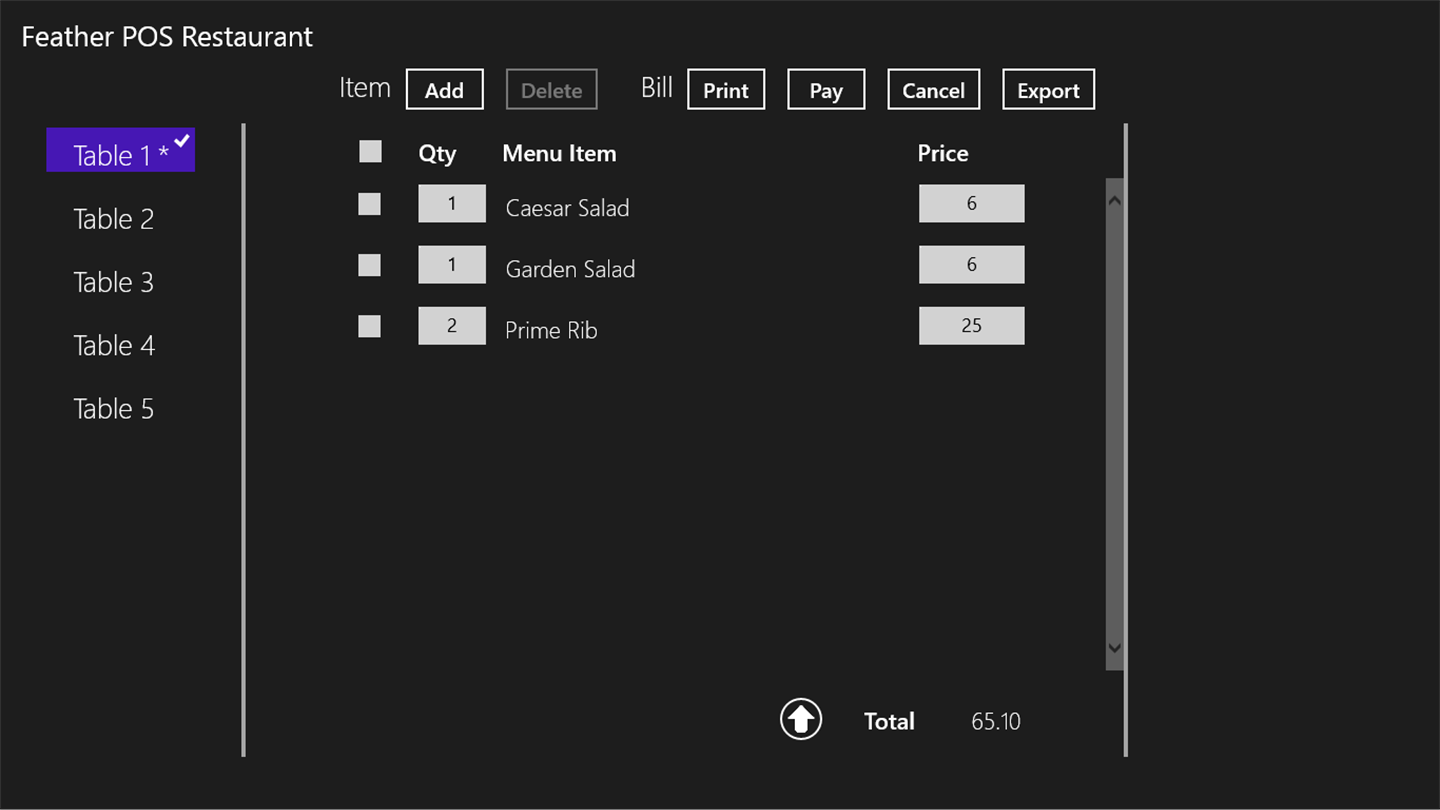Click the up arrow circle icon beside Total

click(801, 719)
